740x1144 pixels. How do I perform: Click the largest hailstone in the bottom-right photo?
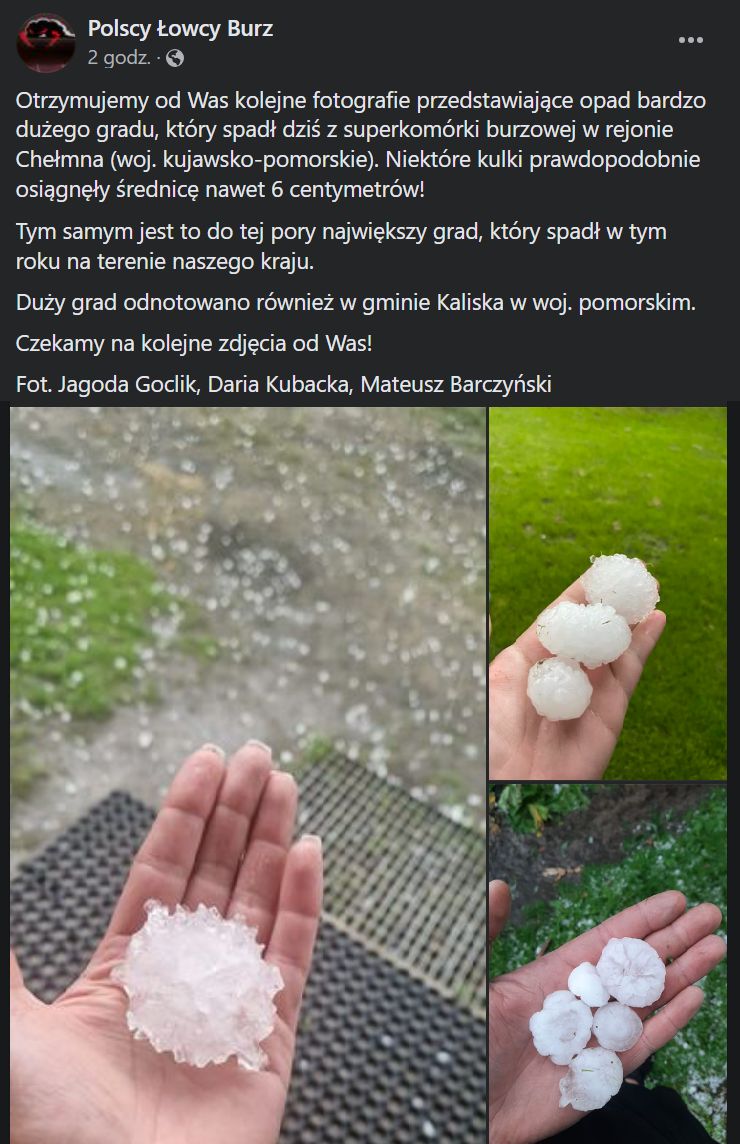tap(631, 973)
